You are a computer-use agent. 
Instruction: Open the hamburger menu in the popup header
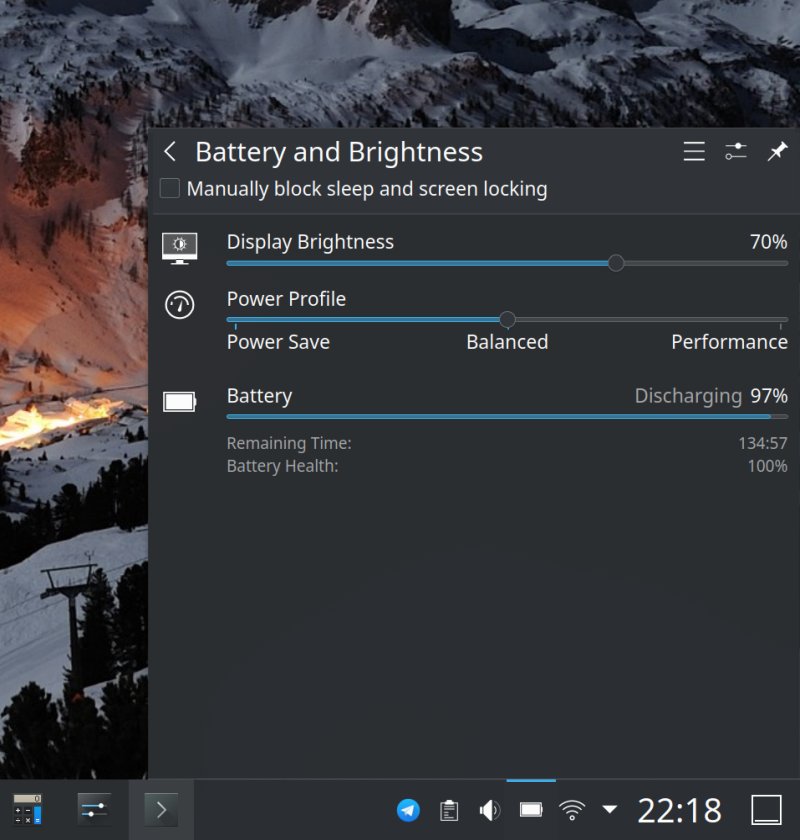point(693,152)
